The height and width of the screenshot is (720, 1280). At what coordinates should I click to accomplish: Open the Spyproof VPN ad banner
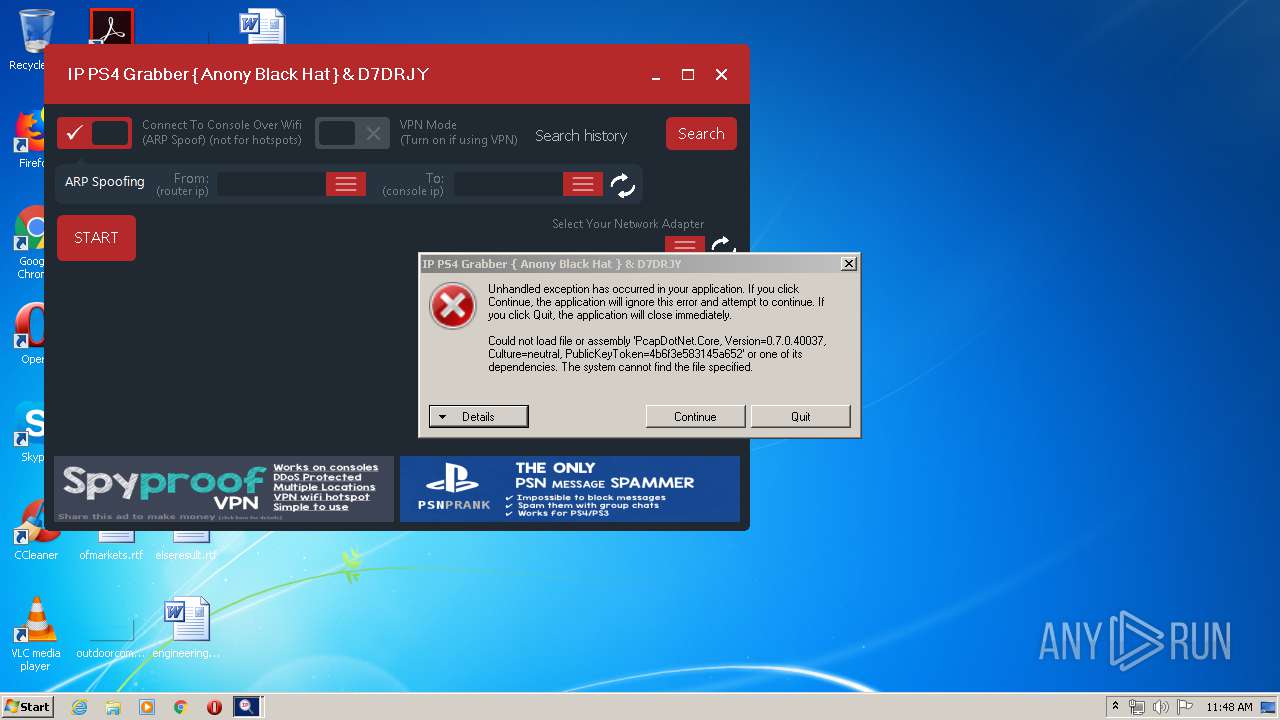point(224,489)
